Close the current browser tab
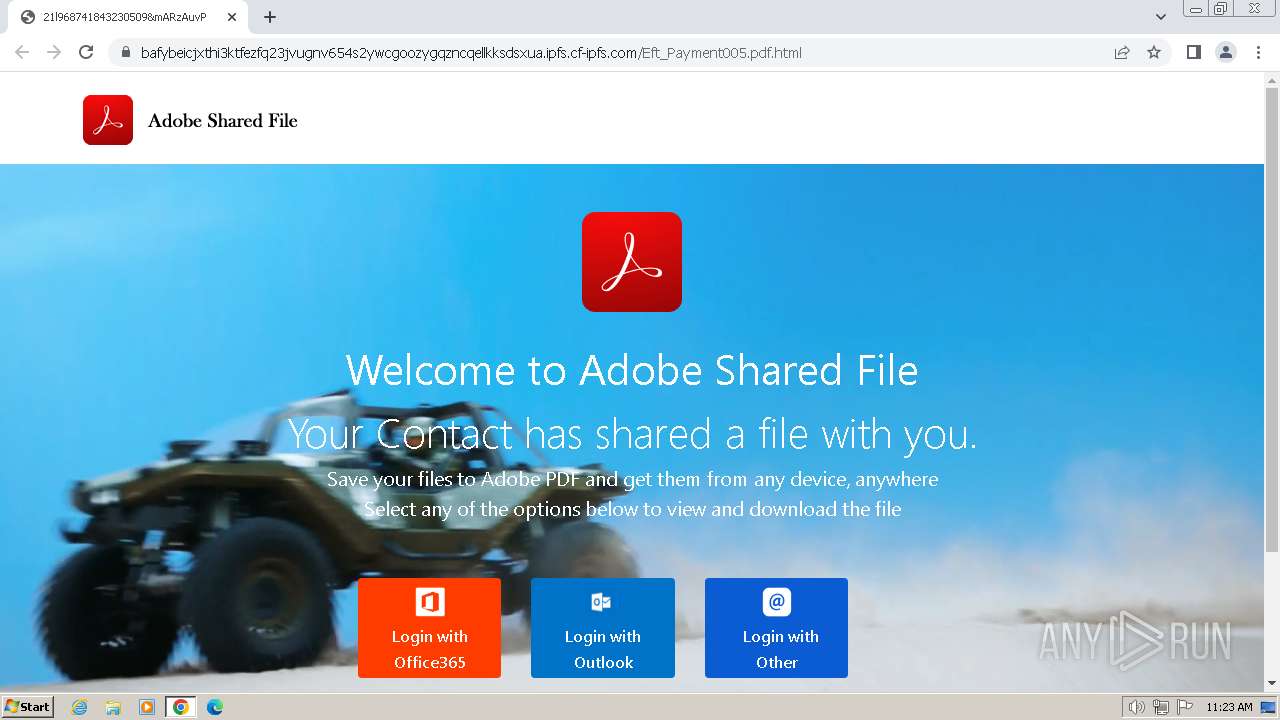Image resolution: width=1280 pixels, height=720 pixels. click(x=232, y=17)
